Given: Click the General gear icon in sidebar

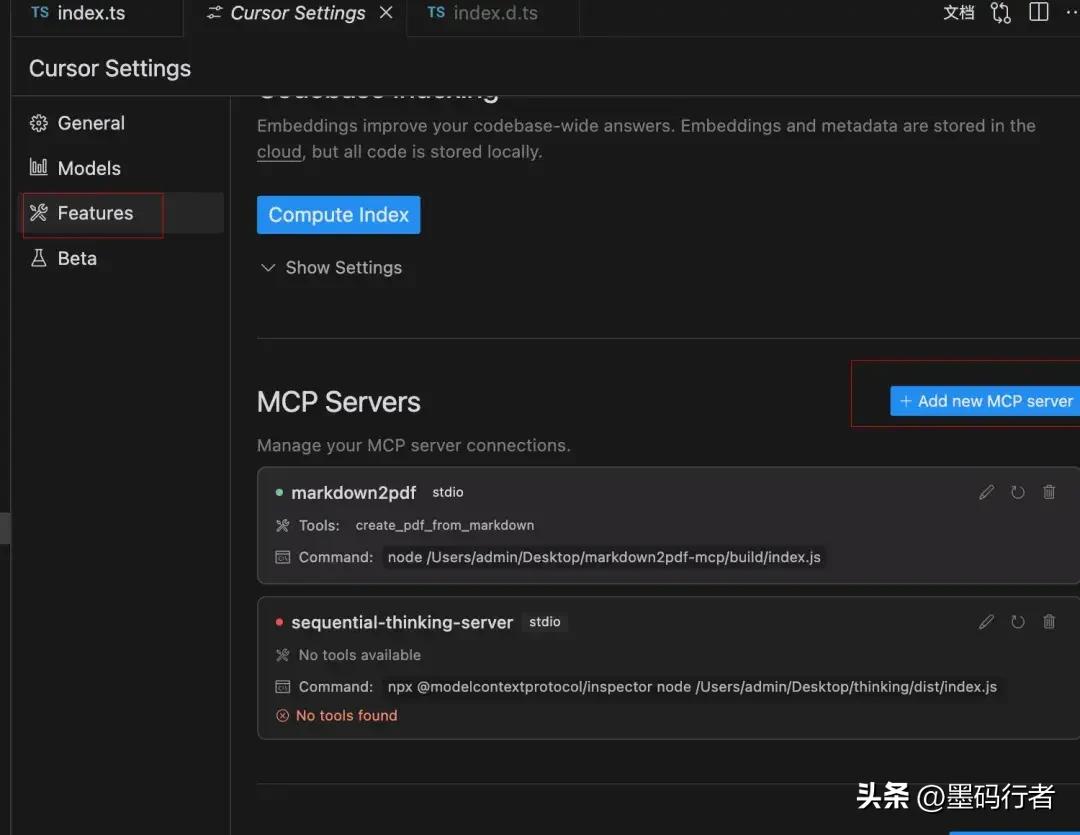Looking at the screenshot, I should click(39, 123).
